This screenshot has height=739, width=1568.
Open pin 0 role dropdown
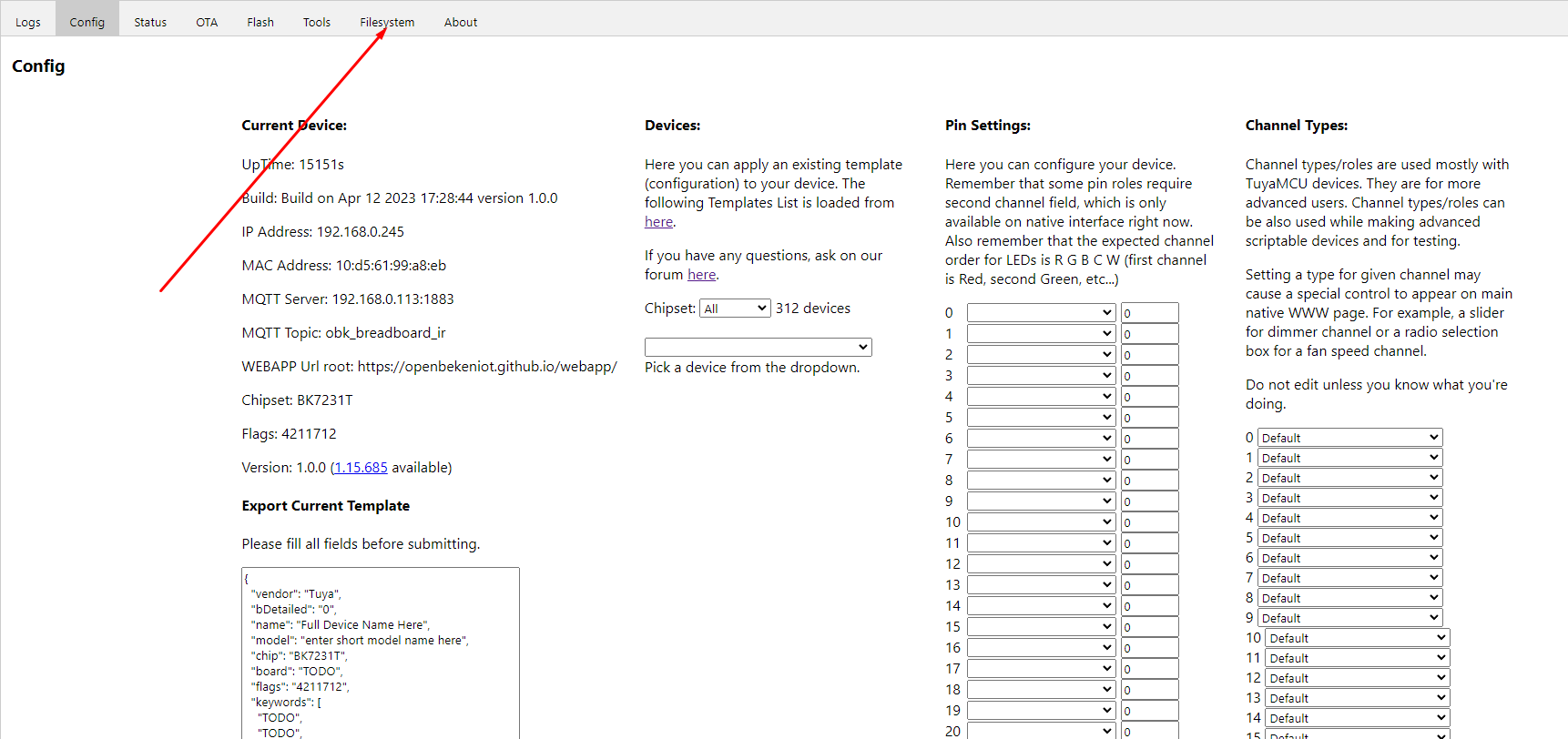pyautogui.click(x=1041, y=313)
